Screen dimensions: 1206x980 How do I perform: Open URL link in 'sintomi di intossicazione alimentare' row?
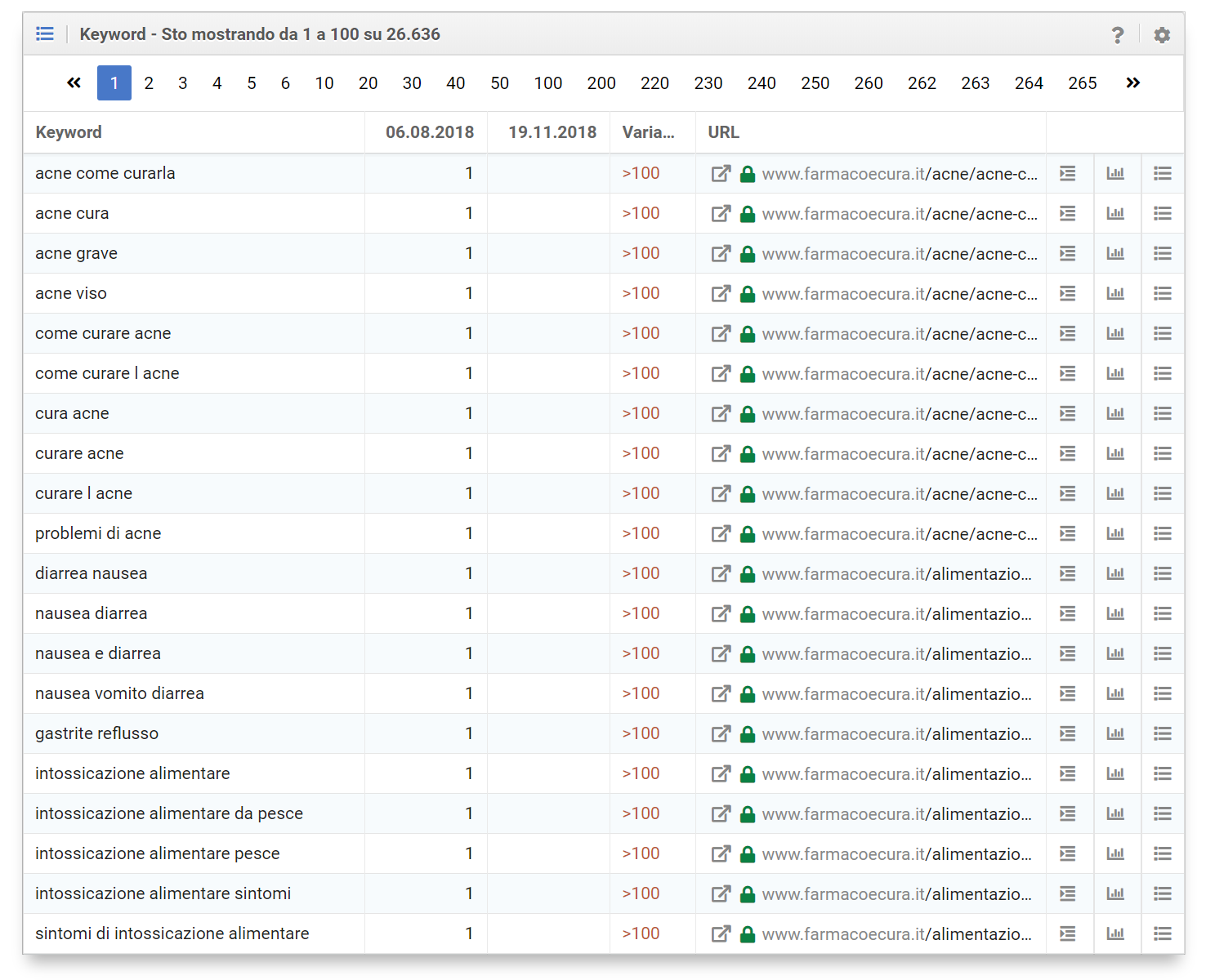coord(896,934)
